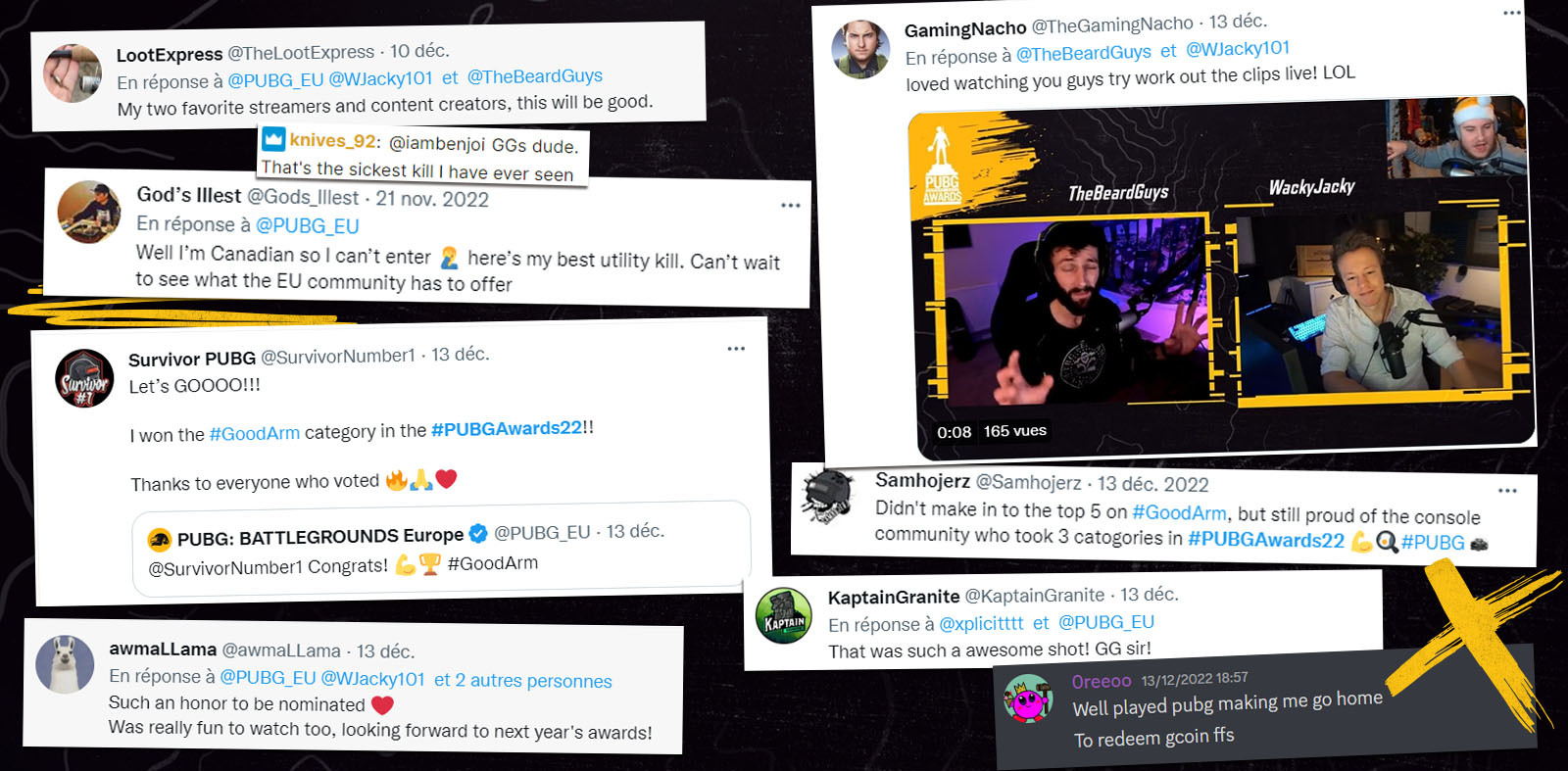This screenshot has height=771, width=1568.
Task: Open the quoted PUBG: BATTLEGROUNDS Europe tweet
Action: 441,549
